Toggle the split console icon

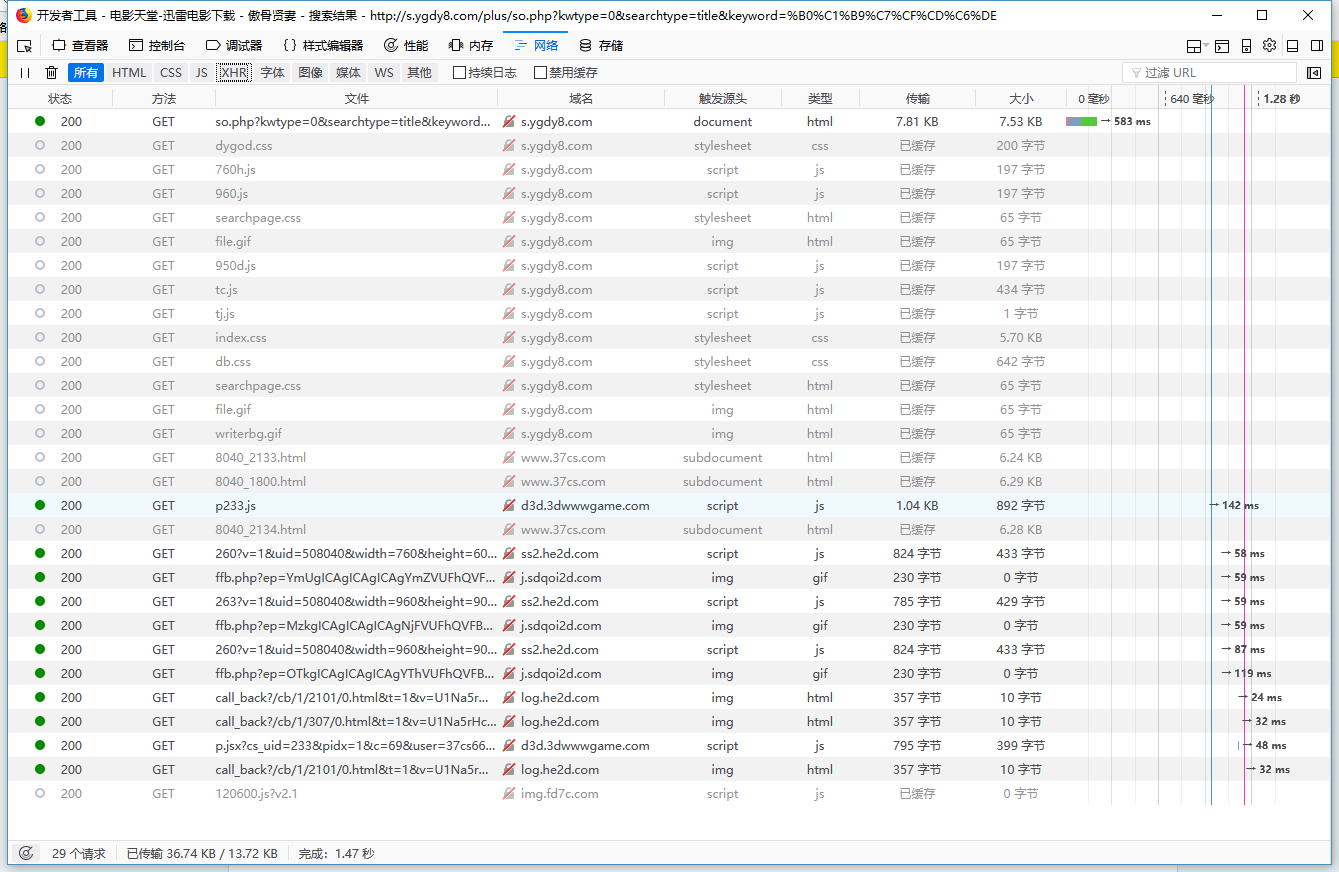click(x=1222, y=46)
